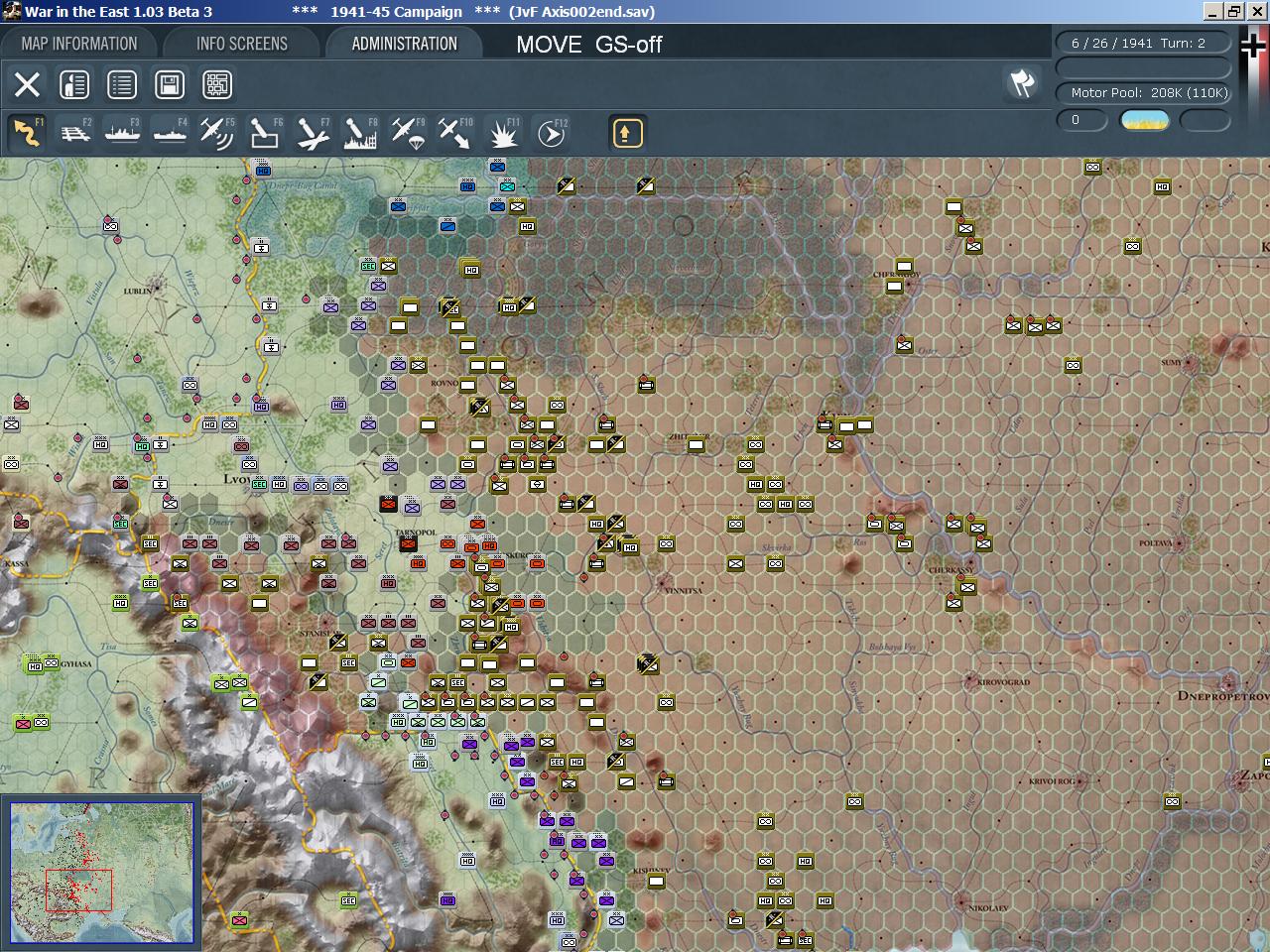Viewport: 1270px width, 952px height.
Task: Open the Map Information tab
Action: tap(79, 44)
